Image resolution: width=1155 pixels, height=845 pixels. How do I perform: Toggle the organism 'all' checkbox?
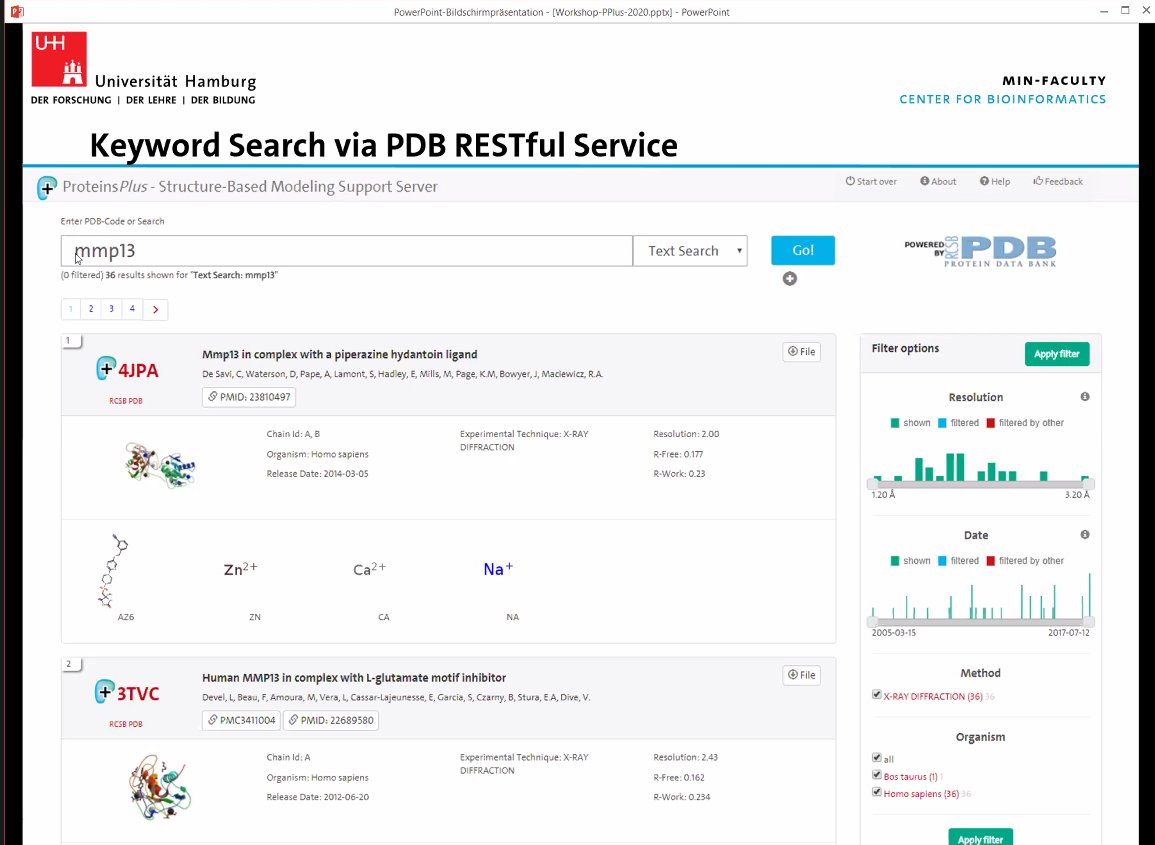pos(877,757)
